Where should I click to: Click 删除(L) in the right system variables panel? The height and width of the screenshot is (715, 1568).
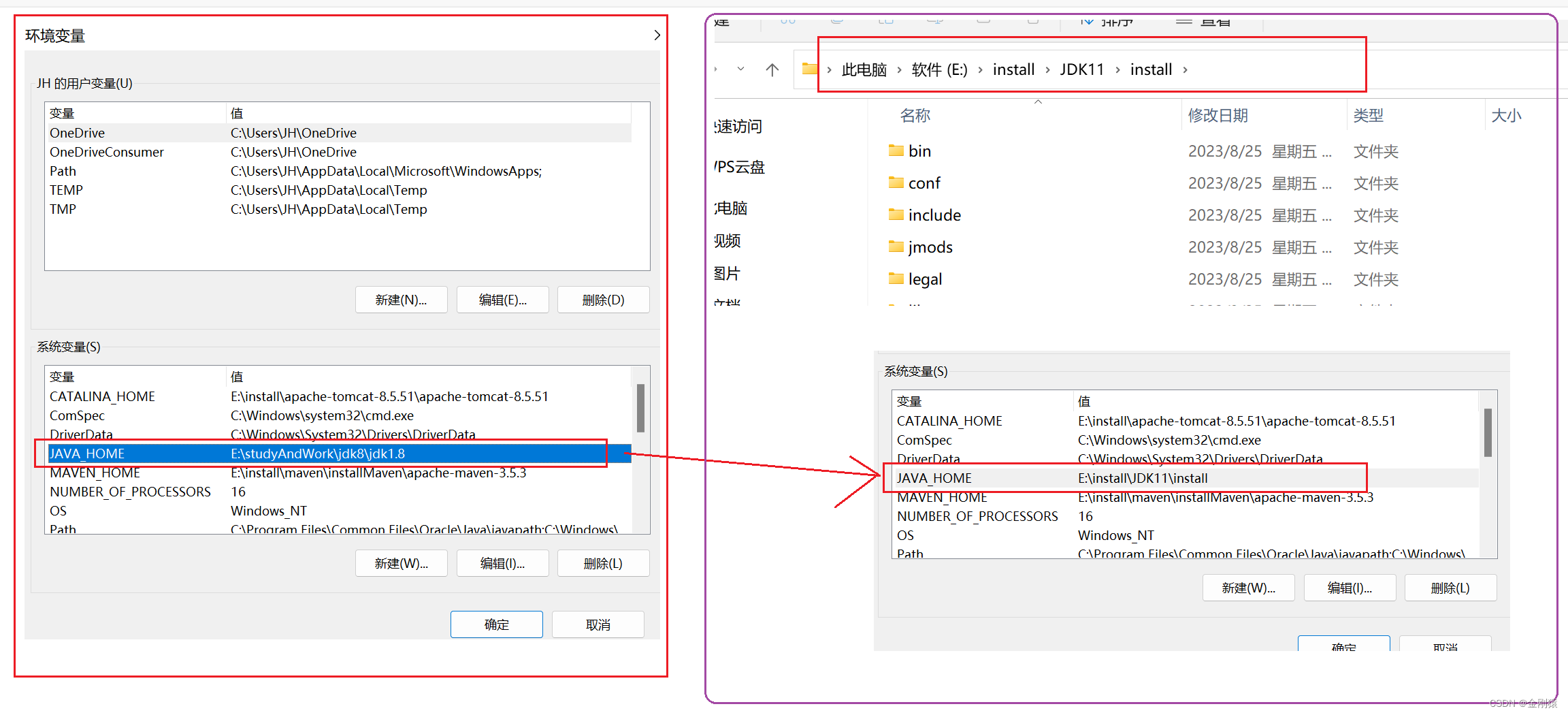[x=1450, y=588]
